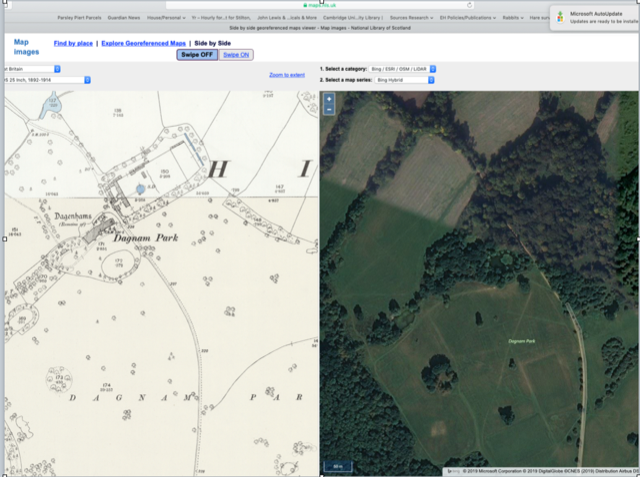Open the Bing Hybrid map series dropdown

[404, 80]
